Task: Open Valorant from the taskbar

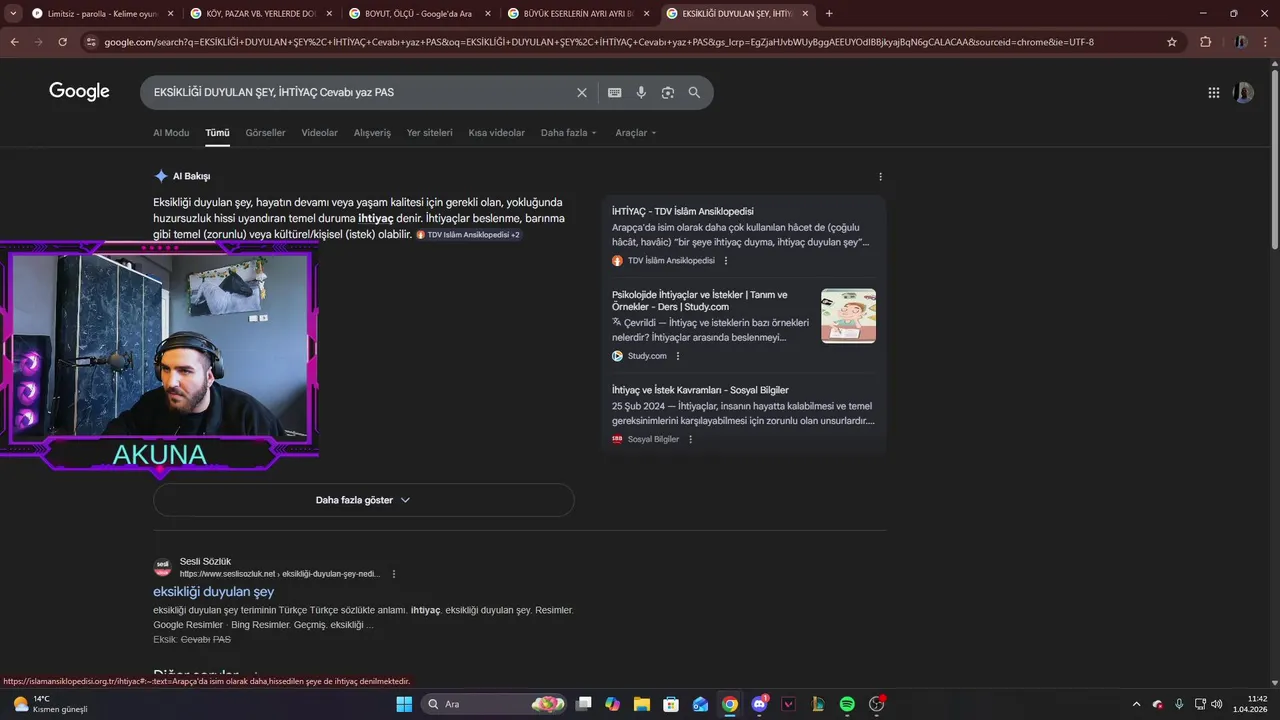Action: [789, 704]
